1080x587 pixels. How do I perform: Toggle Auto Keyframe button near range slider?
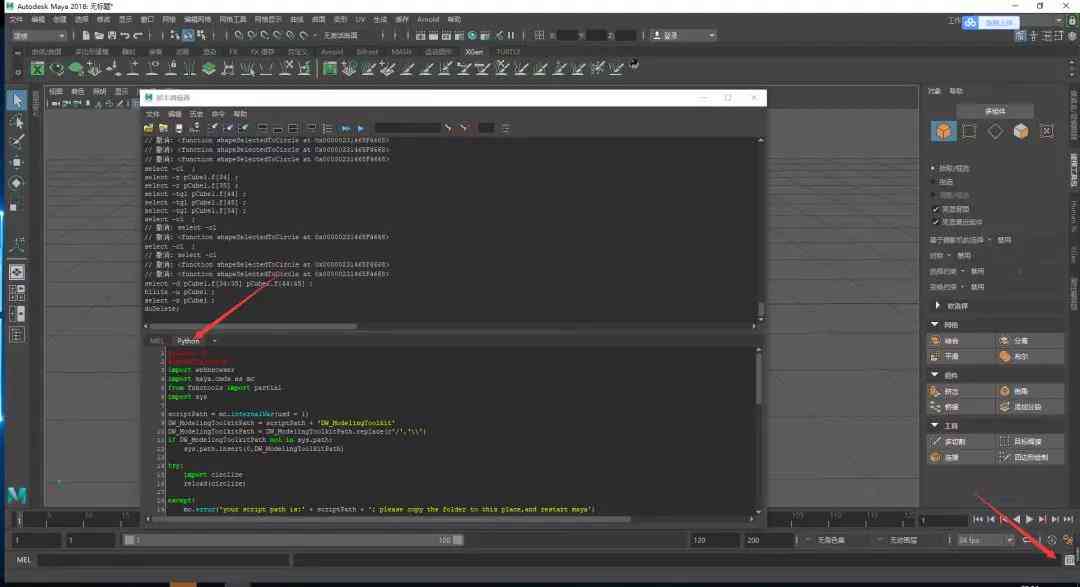pos(1052,540)
